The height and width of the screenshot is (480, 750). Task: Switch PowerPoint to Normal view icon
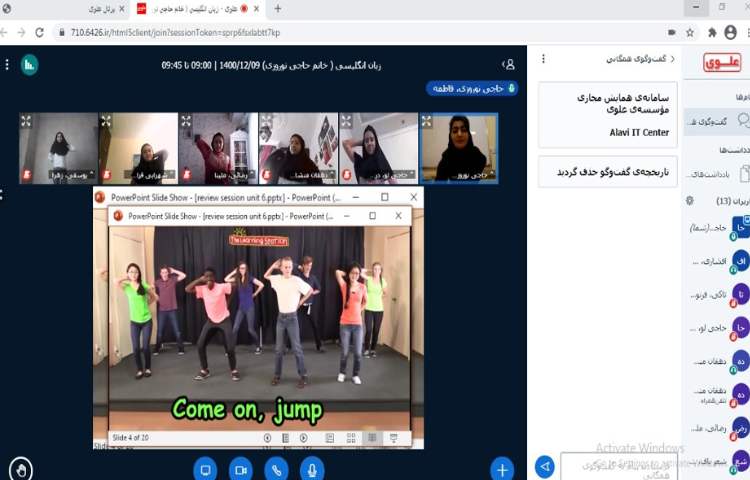[330, 437]
